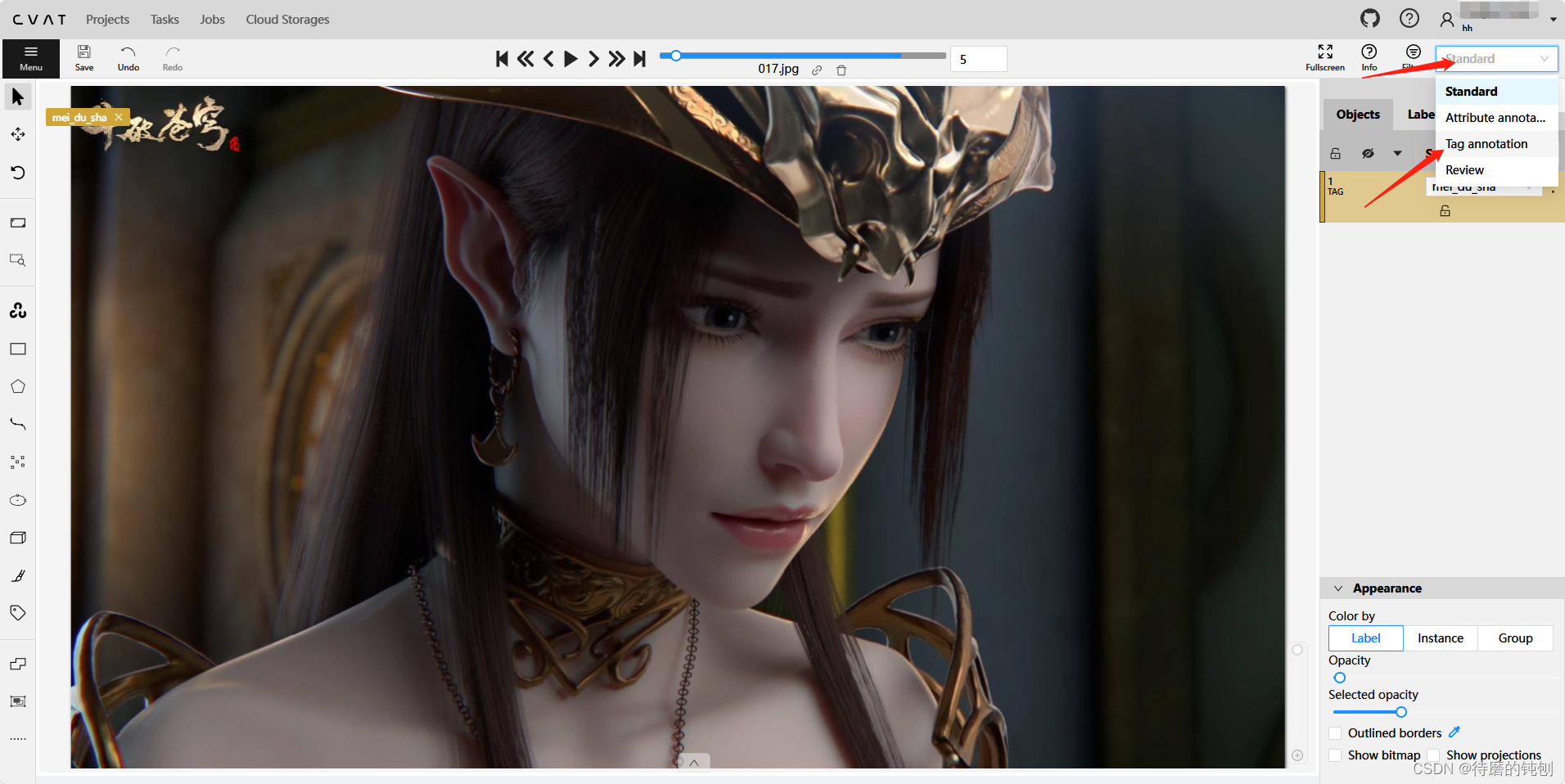
Task: Open the workspace mode dropdown
Action: pyautogui.click(x=1496, y=59)
